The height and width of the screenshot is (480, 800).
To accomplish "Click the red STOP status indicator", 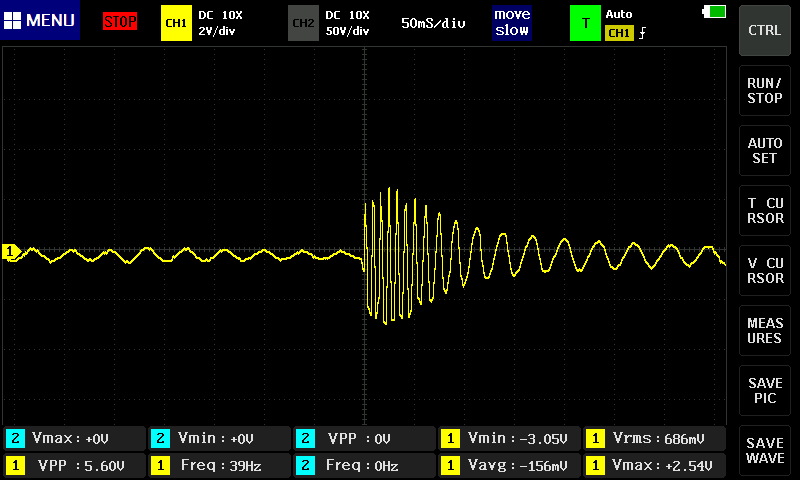I will pyautogui.click(x=120, y=21).
